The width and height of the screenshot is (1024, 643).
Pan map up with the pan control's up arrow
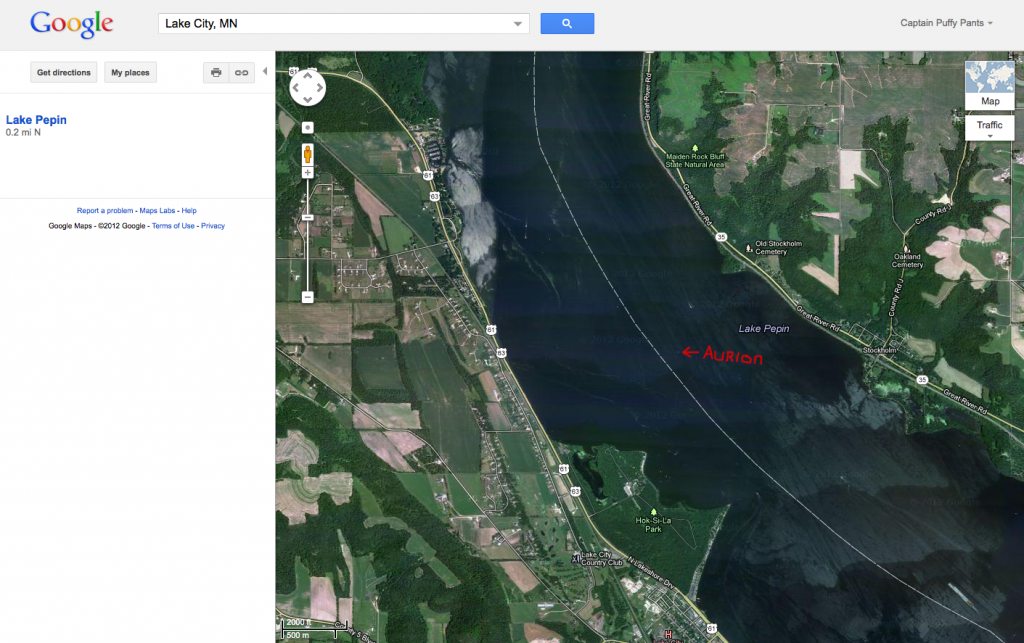pos(308,76)
